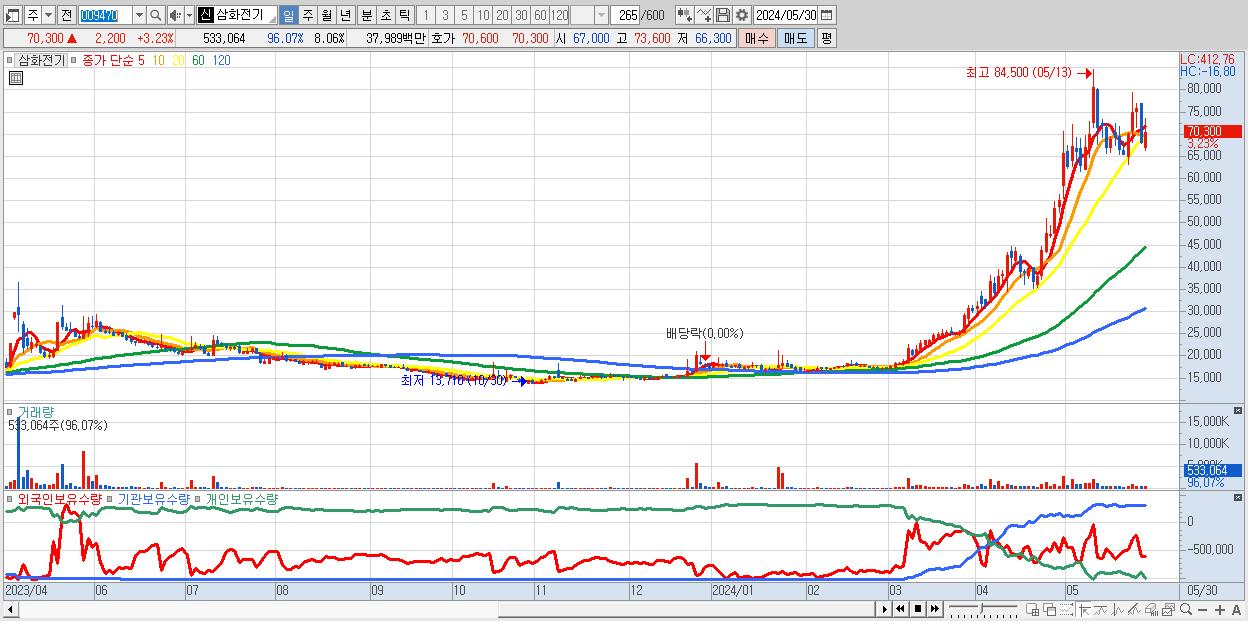This screenshot has width=1248, height=621.
Task: Save chart settings with floppy disk icon
Action: 722,15
